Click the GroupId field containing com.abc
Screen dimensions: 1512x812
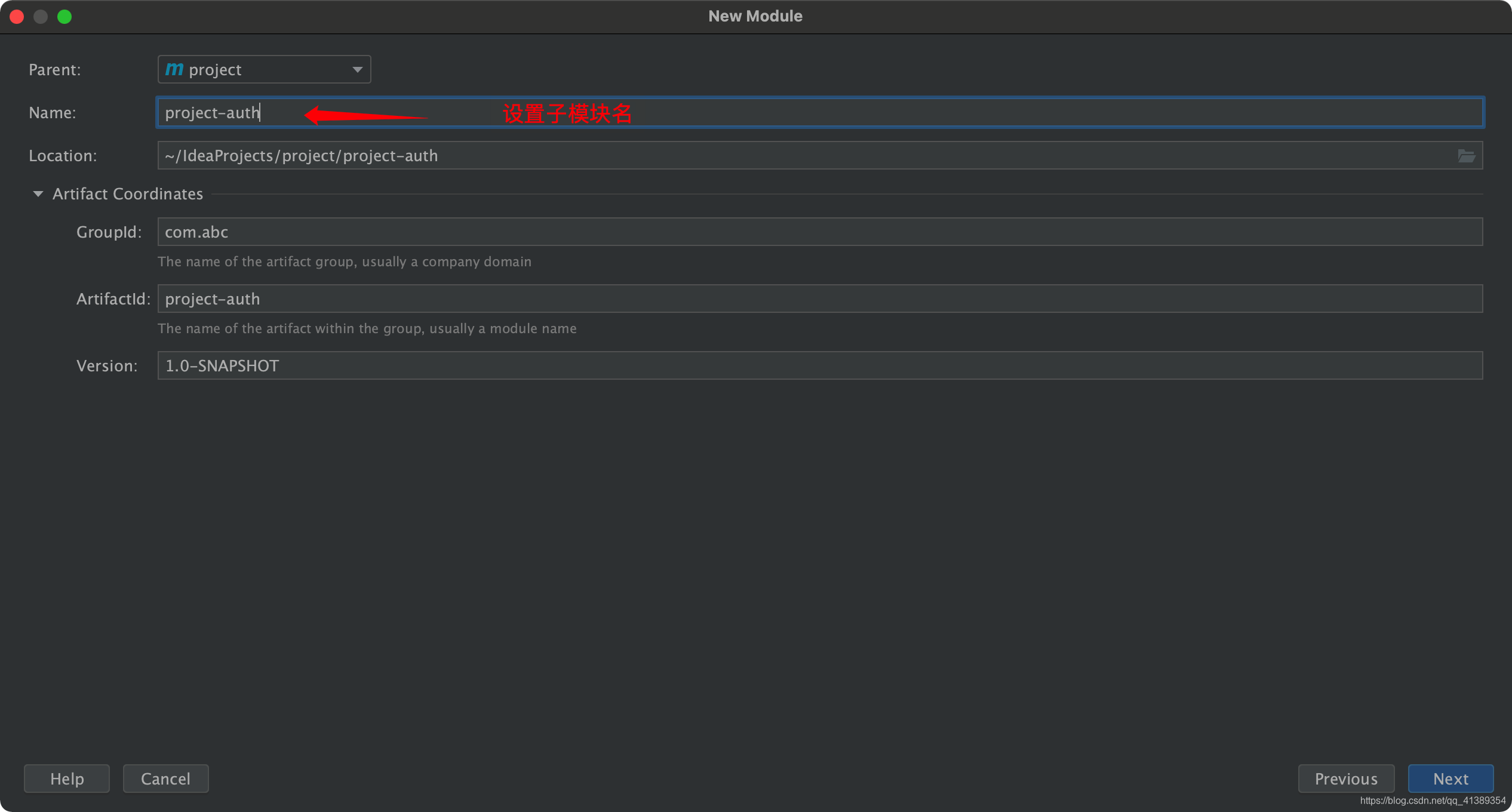click(820, 232)
